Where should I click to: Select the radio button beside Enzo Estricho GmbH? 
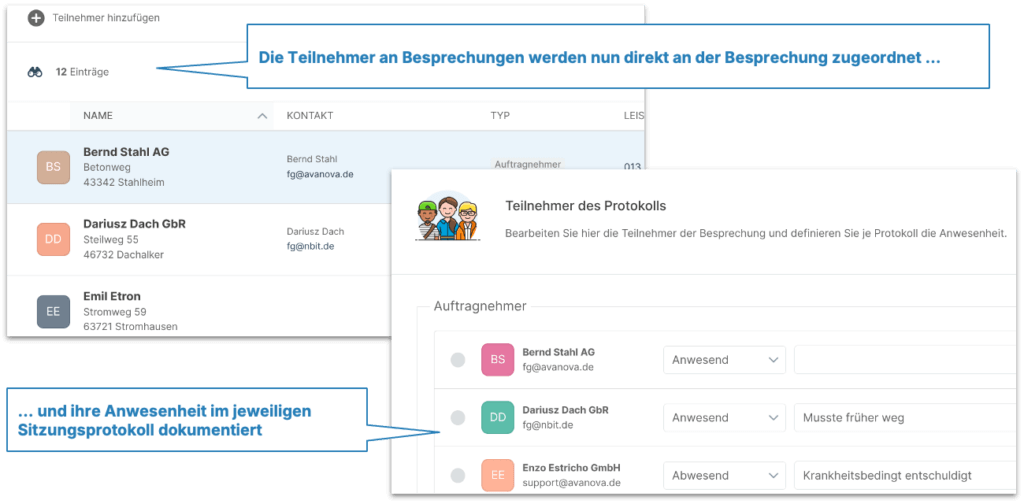458,475
